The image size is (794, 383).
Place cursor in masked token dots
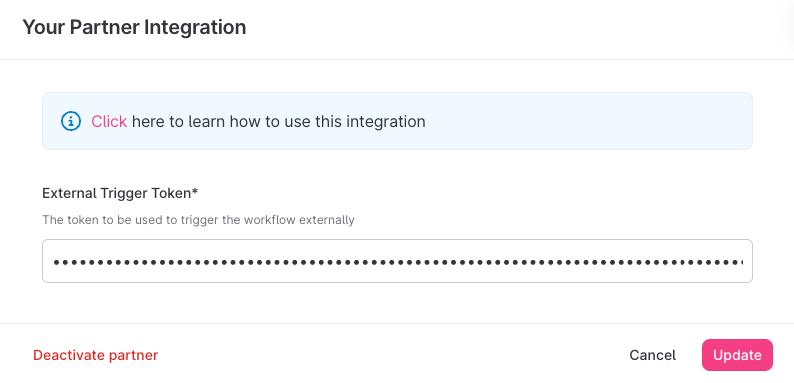pos(398,262)
